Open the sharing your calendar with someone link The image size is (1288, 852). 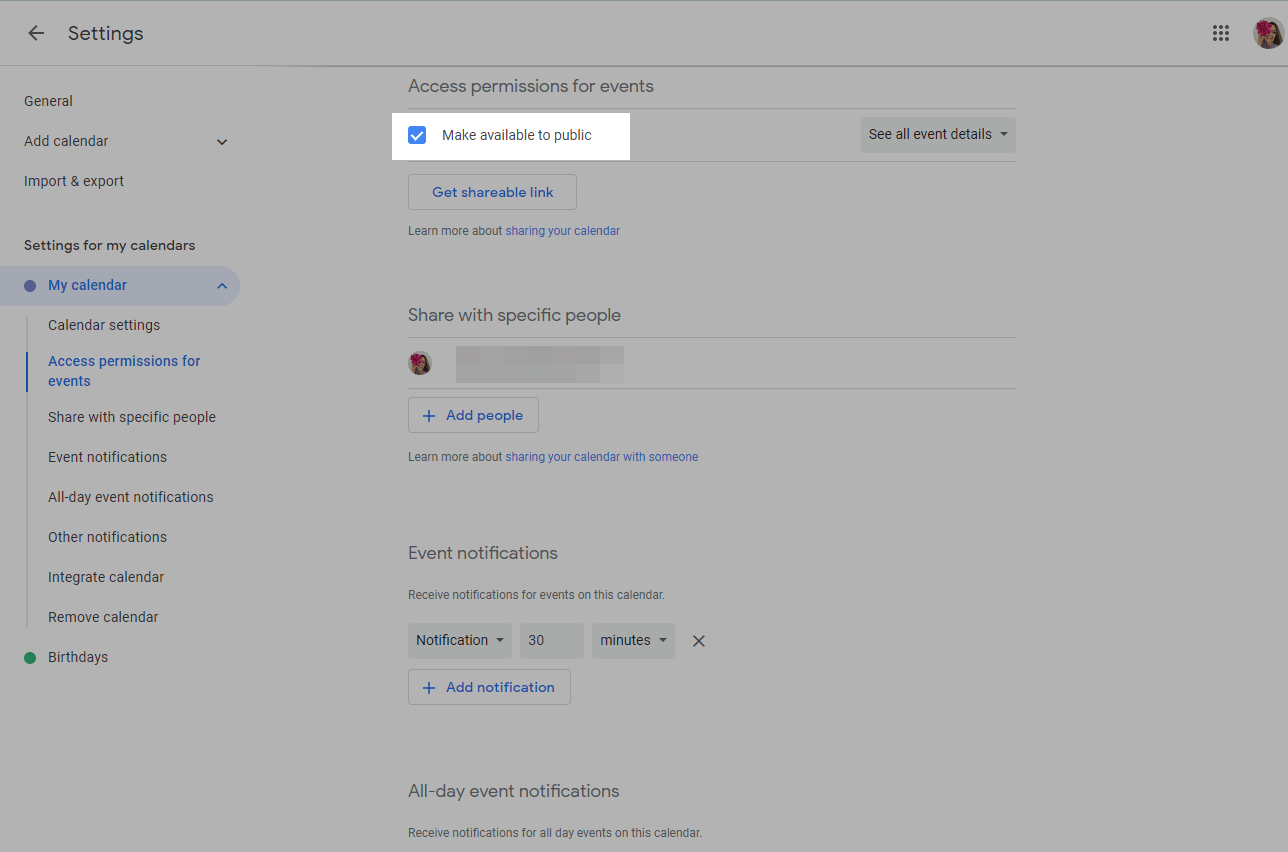coord(601,457)
